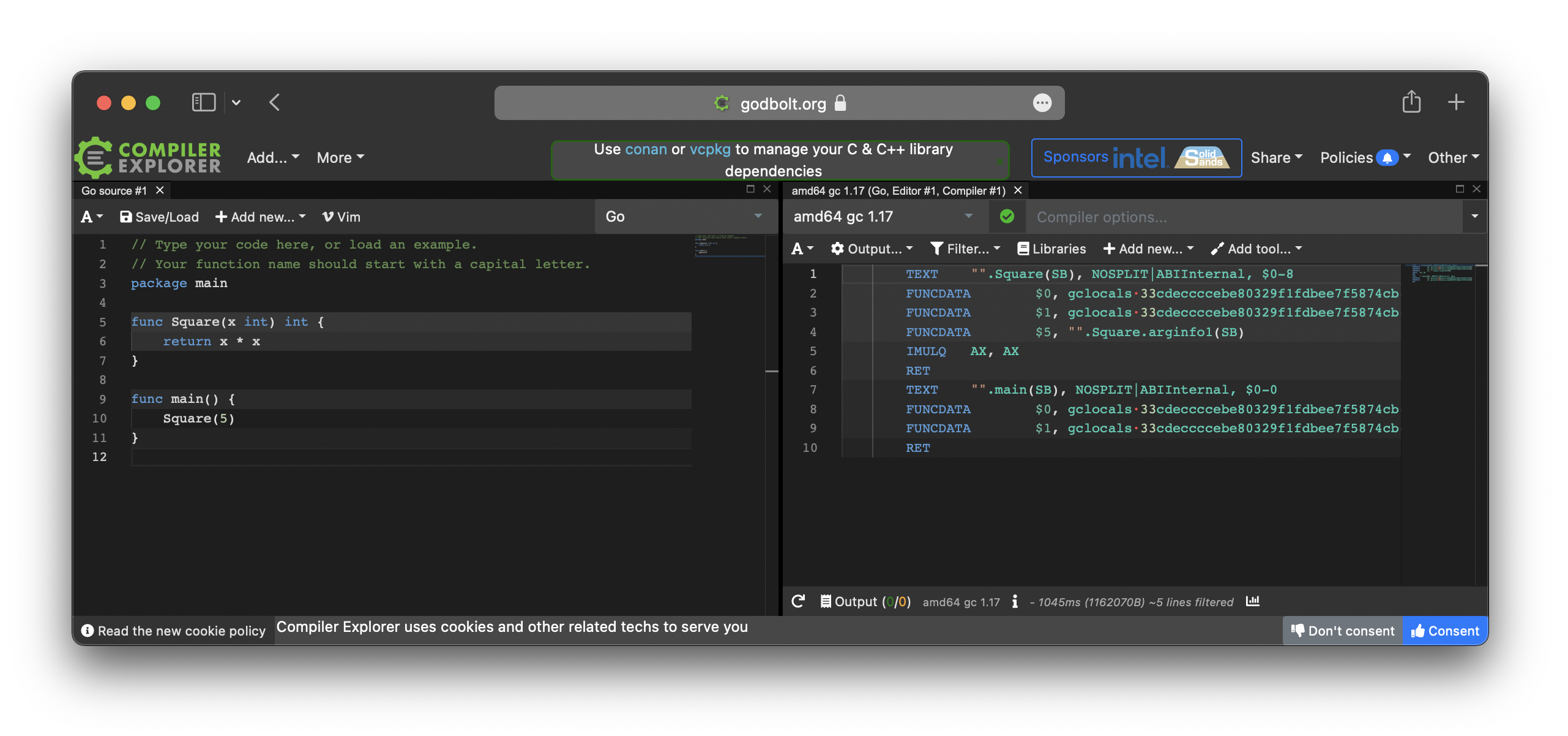Maximize the Go source pane
The width and height of the screenshot is (1568, 736).
click(x=750, y=189)
